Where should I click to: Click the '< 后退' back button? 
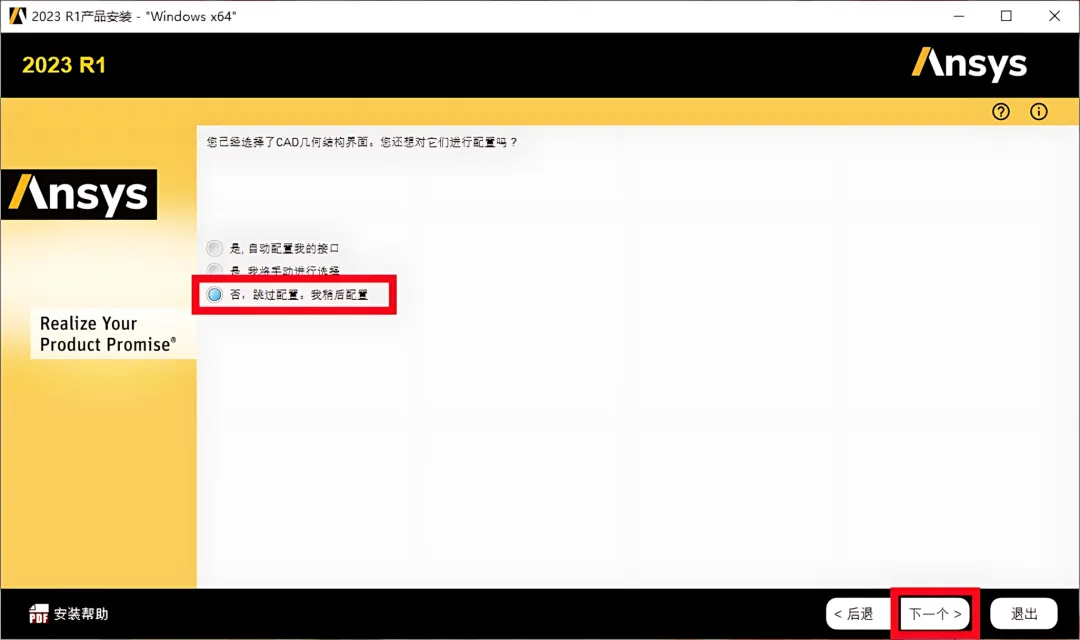tap(859, 614)
